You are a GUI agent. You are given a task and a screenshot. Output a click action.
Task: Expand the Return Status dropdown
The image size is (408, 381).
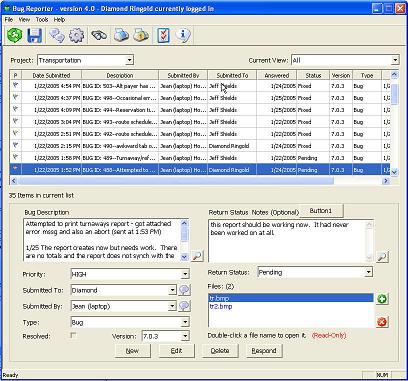click(x=368, y=272)
